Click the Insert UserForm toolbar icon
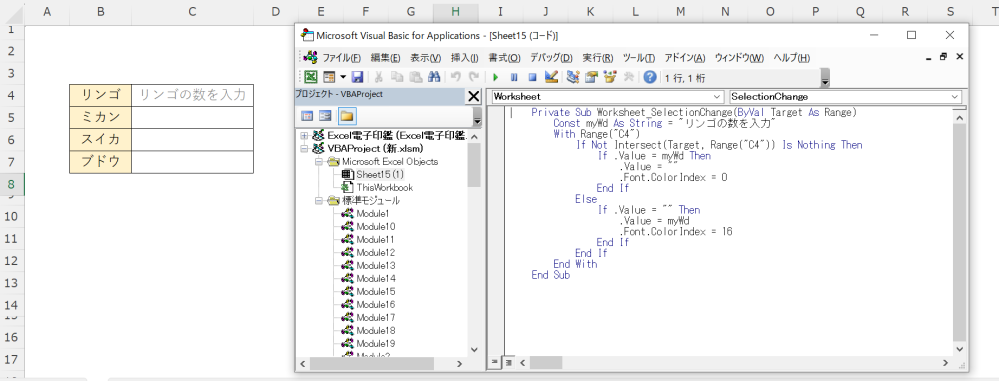Image resolution: width=999 pixels, height=381 pixels. (329, 77)
